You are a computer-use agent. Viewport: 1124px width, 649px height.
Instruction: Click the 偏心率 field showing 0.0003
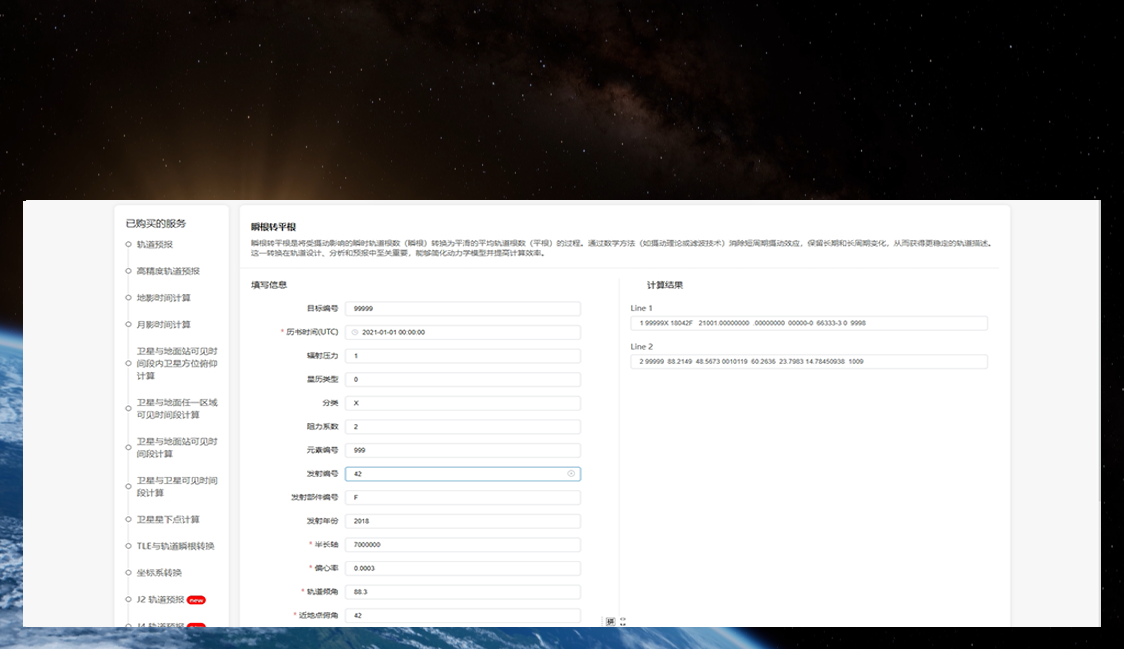[x=462, y=567]
